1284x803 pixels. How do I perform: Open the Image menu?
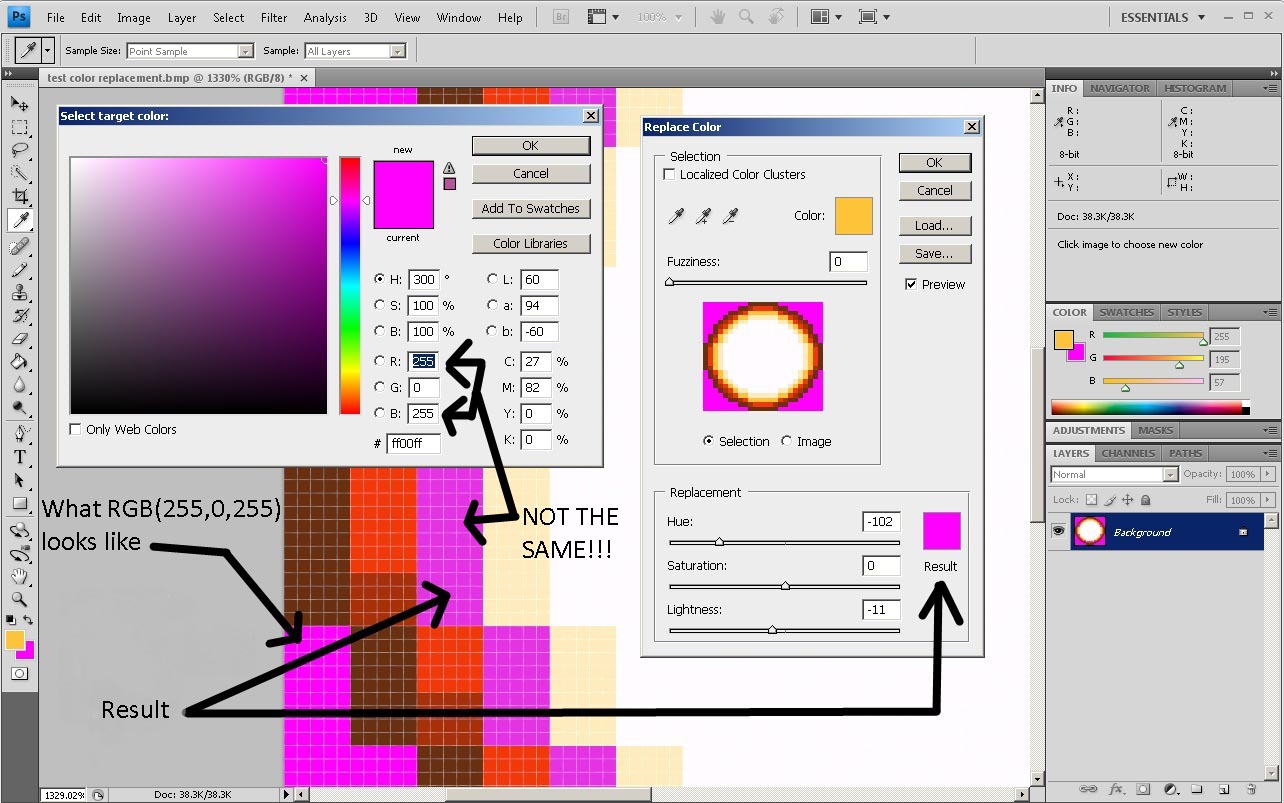click(132, 16)
